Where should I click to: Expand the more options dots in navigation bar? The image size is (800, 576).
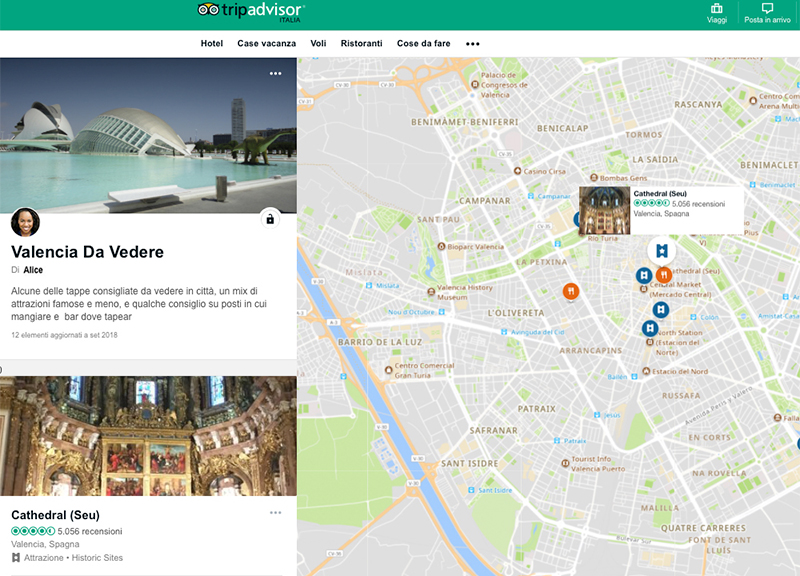click(473, 44)
